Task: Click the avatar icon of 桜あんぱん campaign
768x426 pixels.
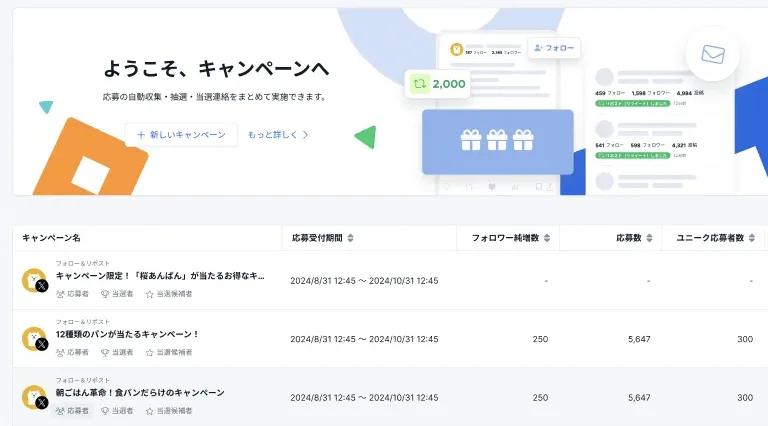Action: coord(34,280)
